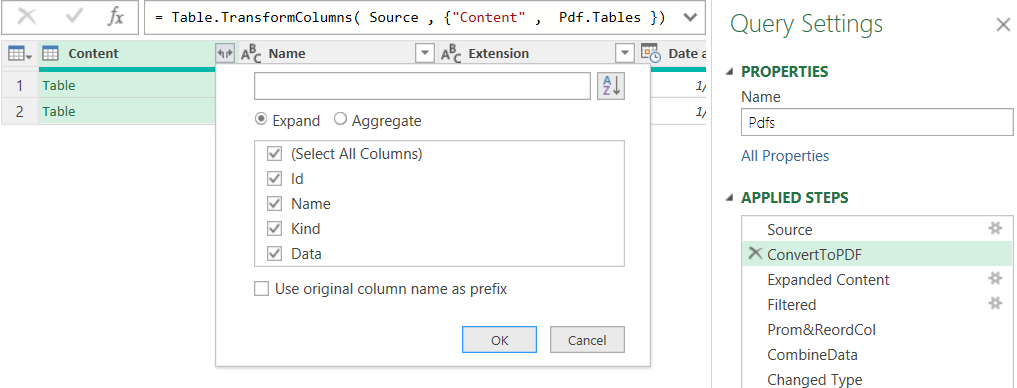Select the Expand radio button
Image resolution: width=1017 pixels, height=388 pixels.
261,120
